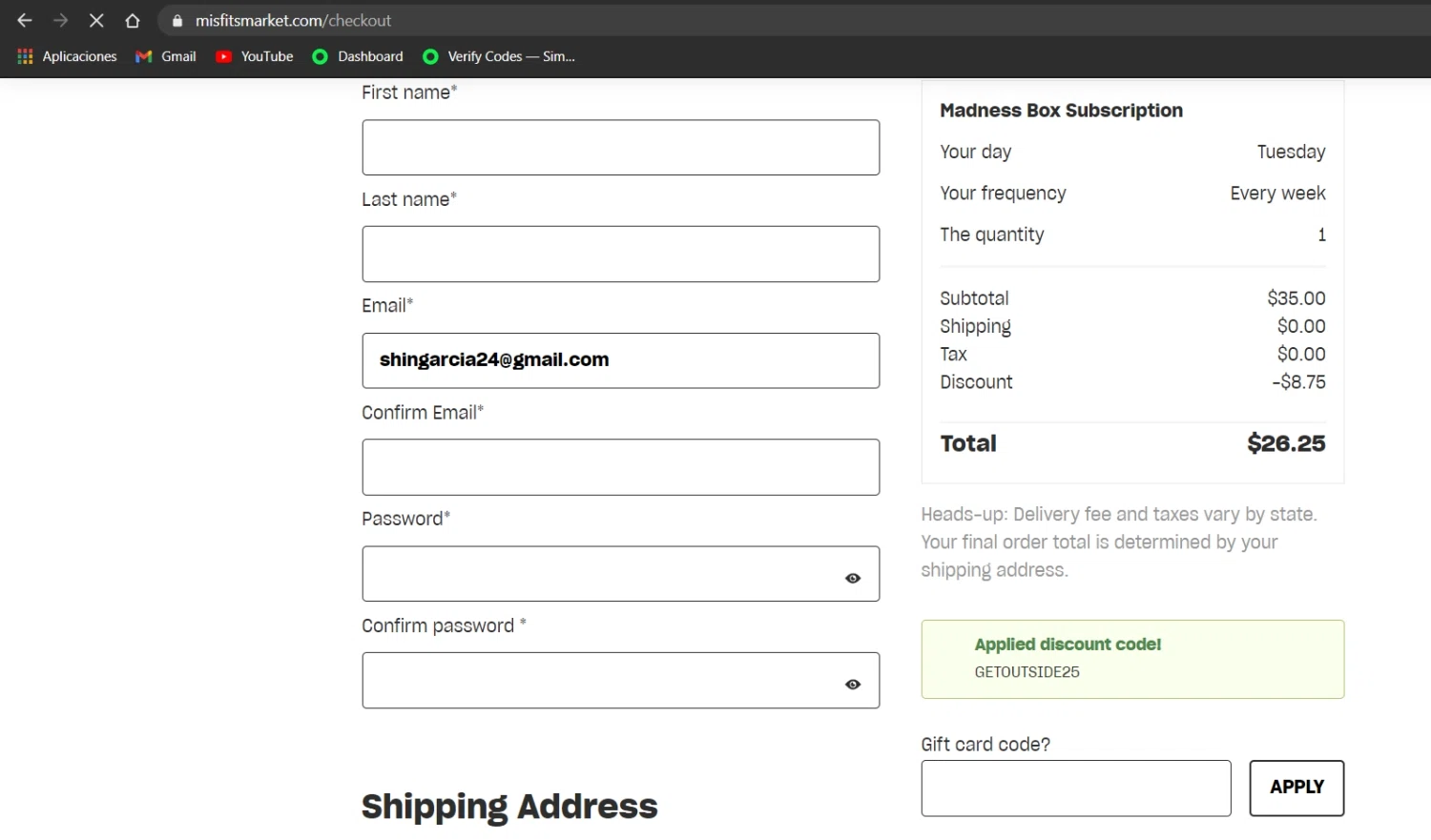The height and width of the screenshot is (840, 1431).
Task: Click Madness Box Subscription heading
Action: click(1061, 111)
